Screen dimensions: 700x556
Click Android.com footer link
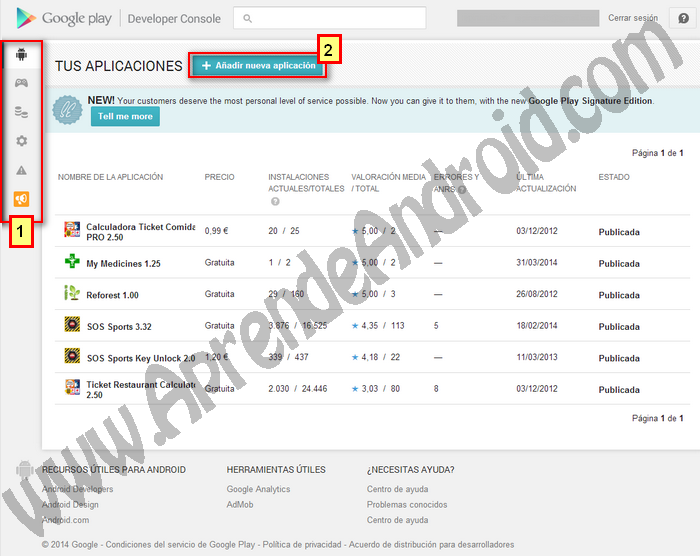tap(65, 520)
